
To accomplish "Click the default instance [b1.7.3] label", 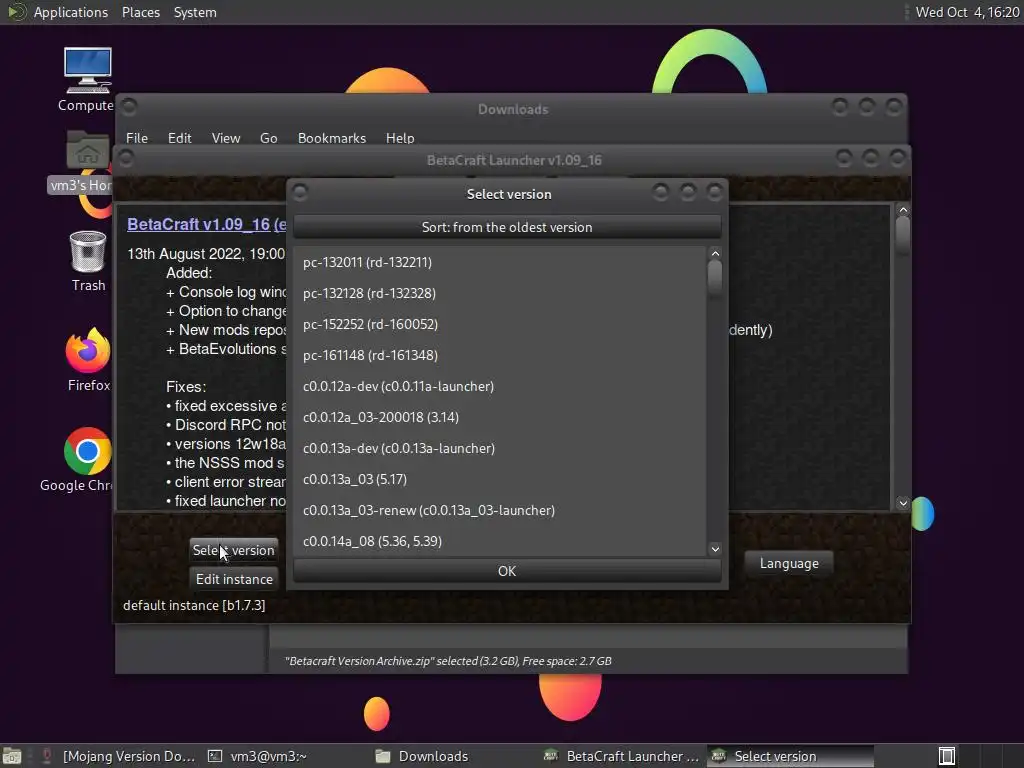I will click(x=194, y=605).
